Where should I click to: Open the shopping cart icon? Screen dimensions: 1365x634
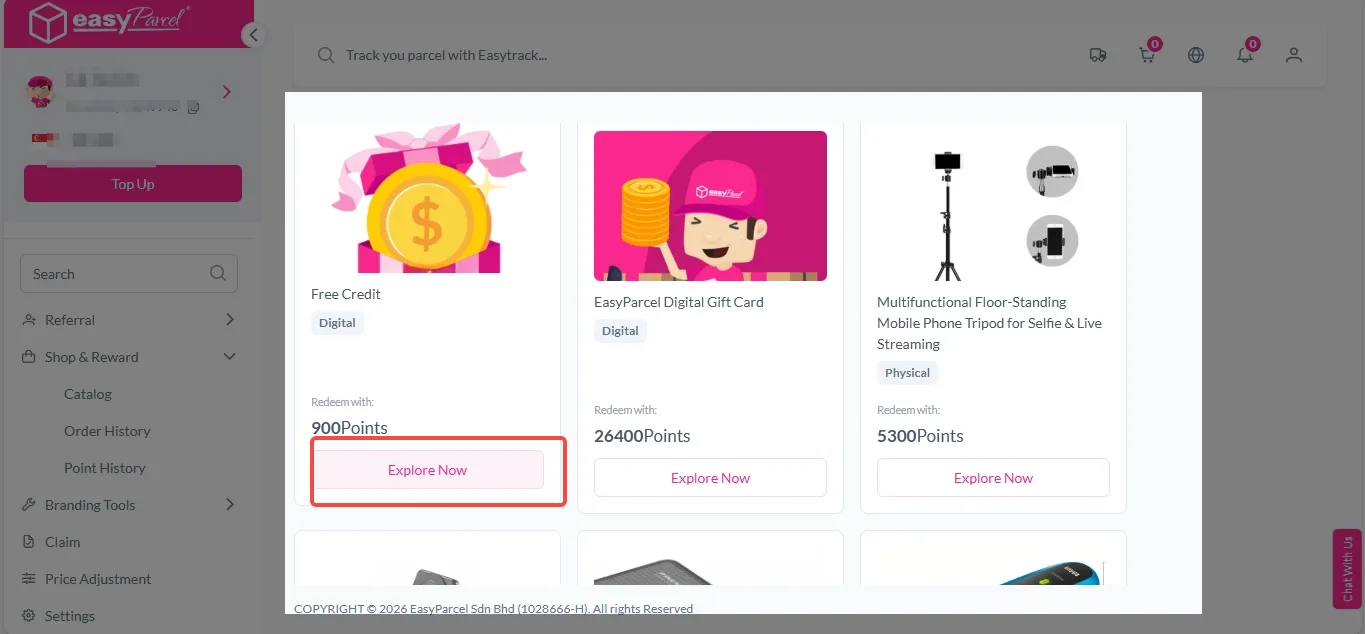[1146, 55]
